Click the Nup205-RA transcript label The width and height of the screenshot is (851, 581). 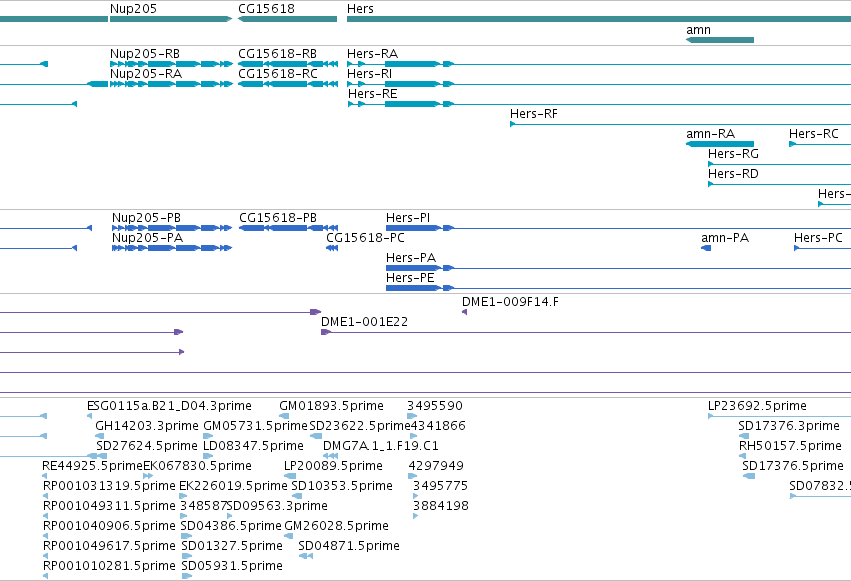pos(146,74)
